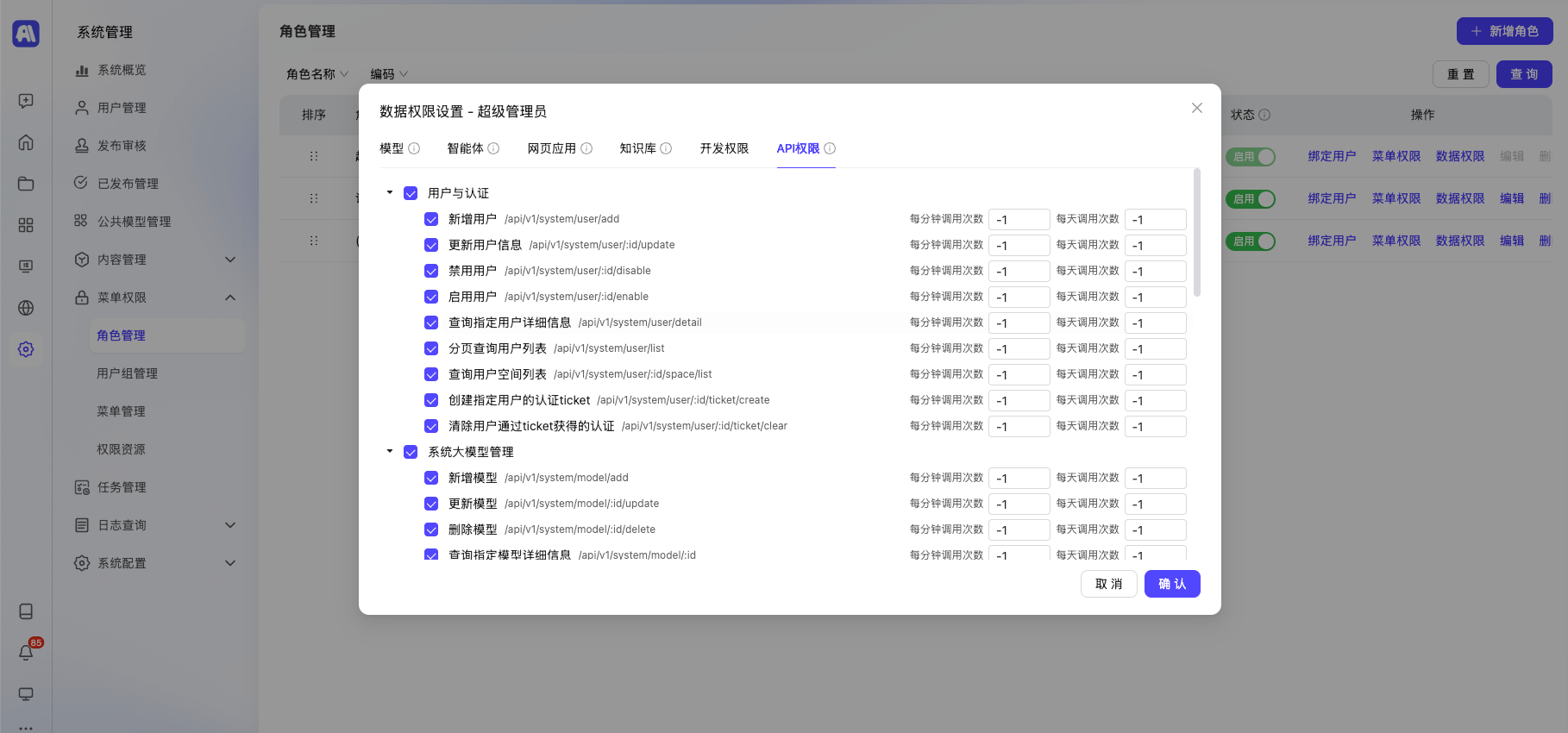Image resolution: width=1568 pixels, height=733 pixels.
Task: Click the home icon in left rail
Action: tap(26, 142)
